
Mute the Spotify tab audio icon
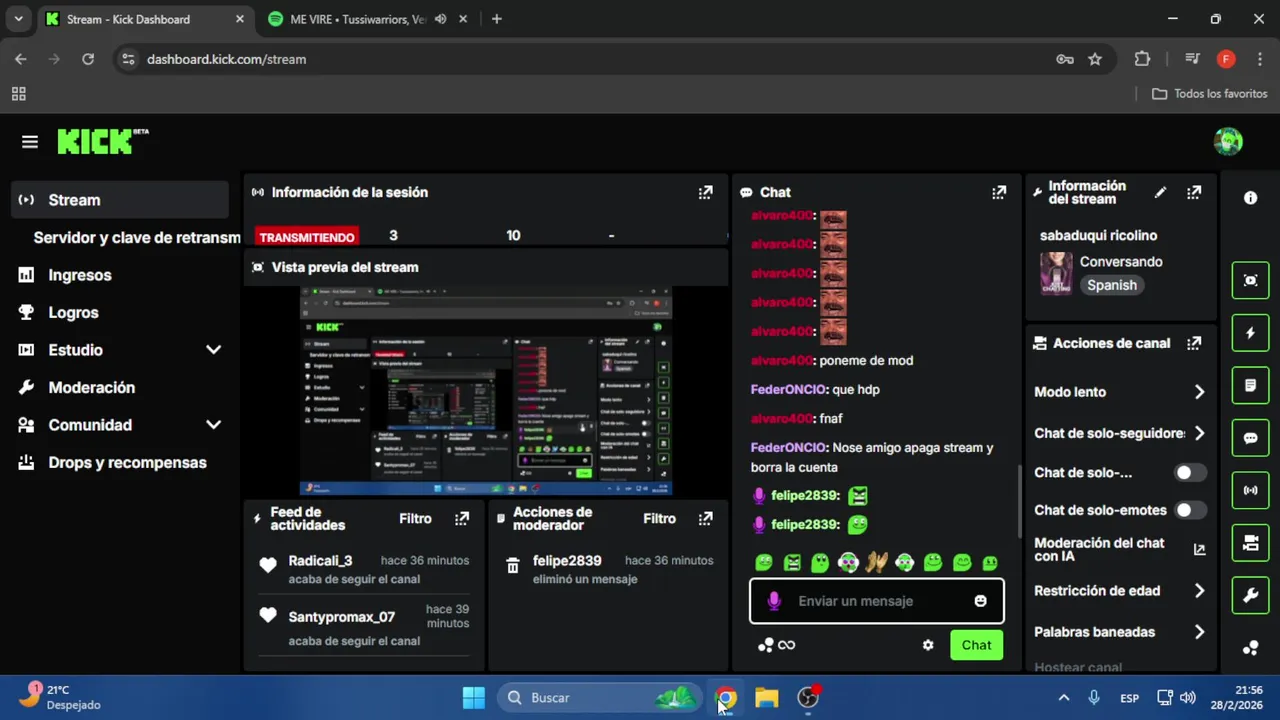pos(440,19)
